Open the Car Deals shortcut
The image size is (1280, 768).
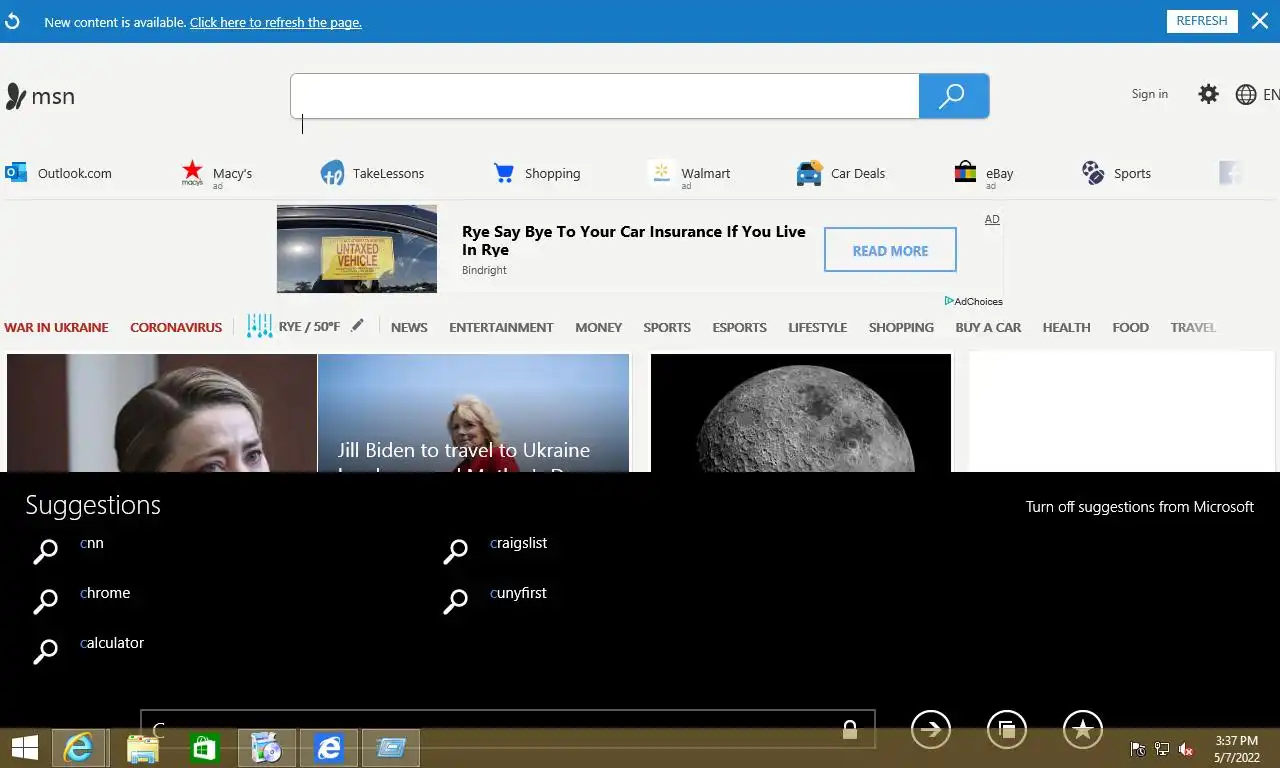tap(840, 173)
